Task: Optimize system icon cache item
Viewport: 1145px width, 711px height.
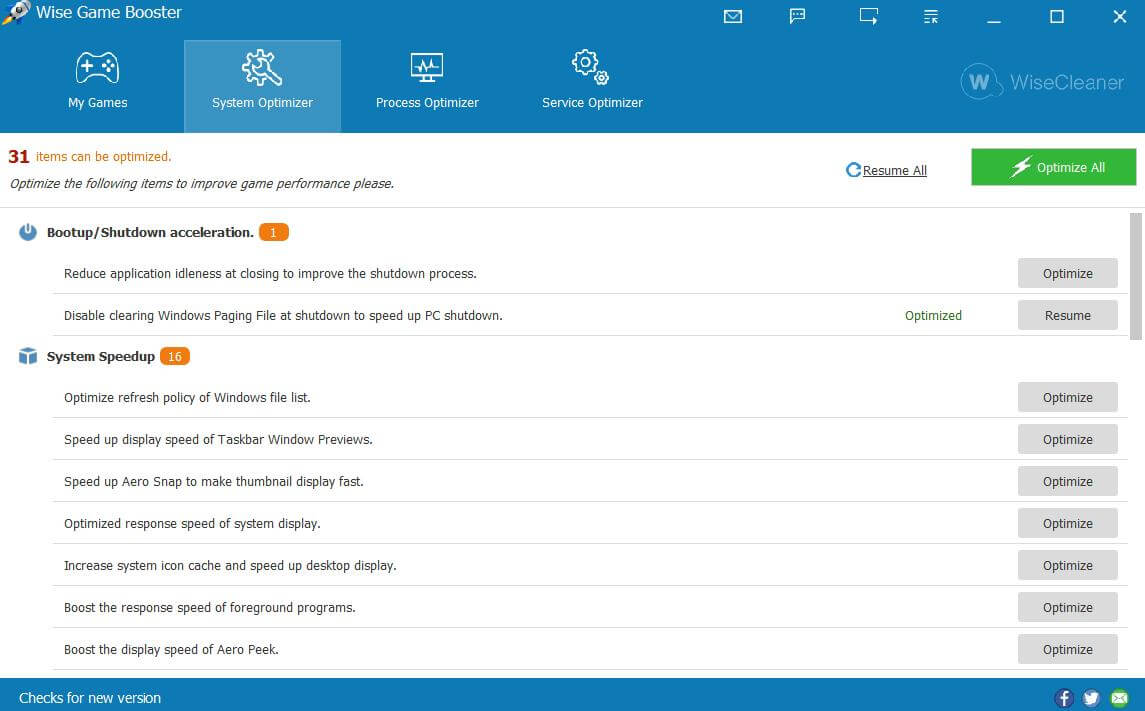Action: 1068,565
